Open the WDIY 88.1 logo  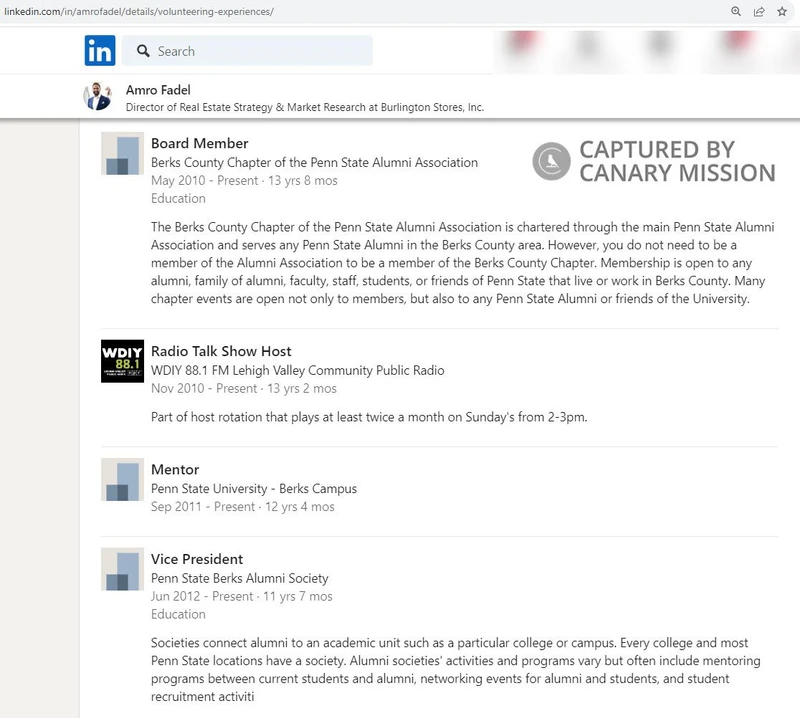click(x=122, y=361)
